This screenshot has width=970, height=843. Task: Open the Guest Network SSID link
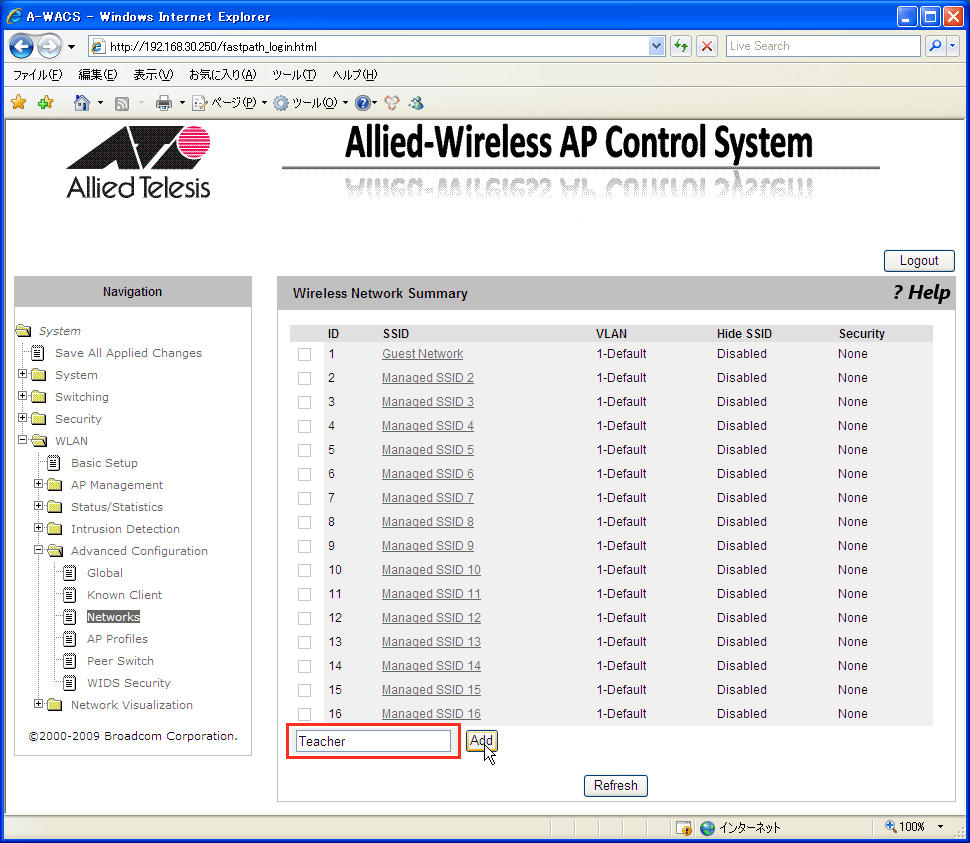click(423, 354)
